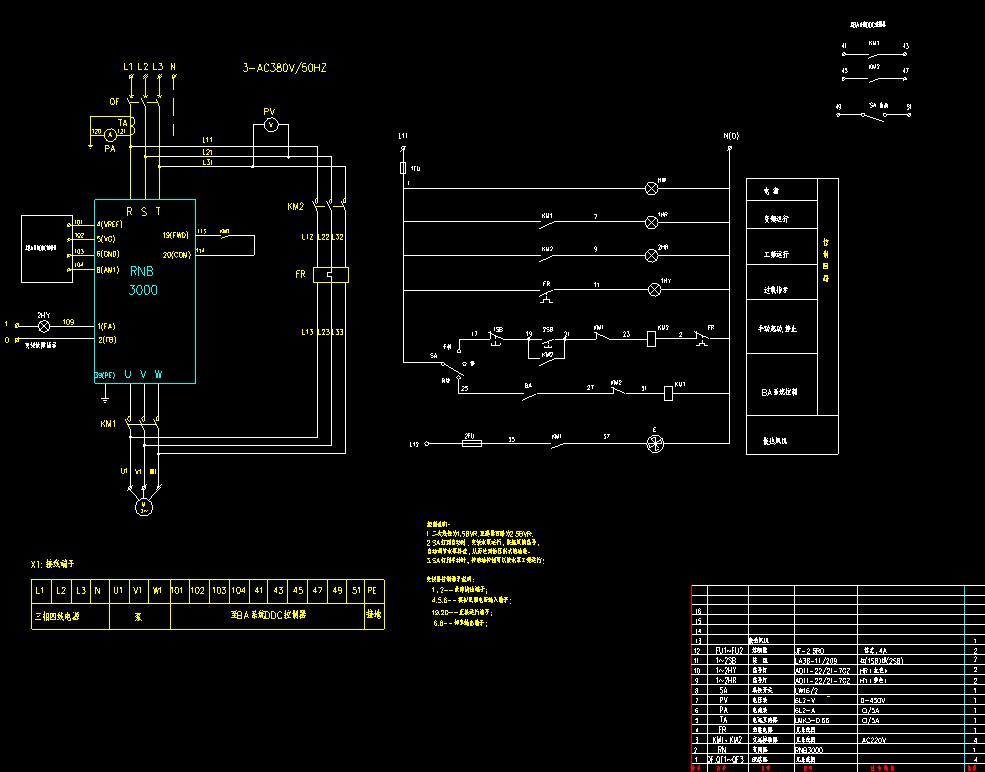Click the 'N(0)' neutral label of the control circuit
The image size is (985, 772).
(731, 136)
